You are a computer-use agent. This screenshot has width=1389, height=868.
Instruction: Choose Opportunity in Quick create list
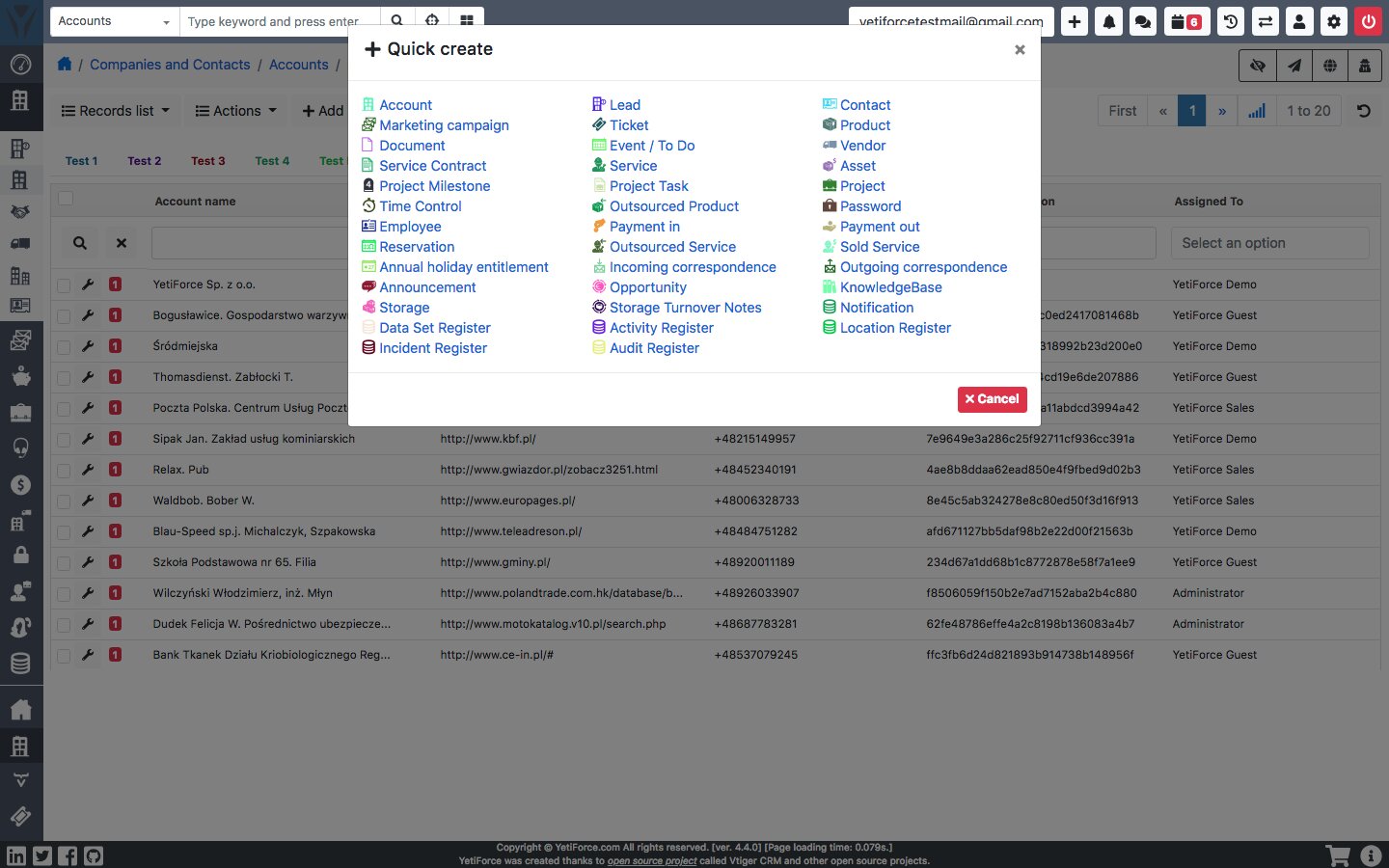[647, 287]
